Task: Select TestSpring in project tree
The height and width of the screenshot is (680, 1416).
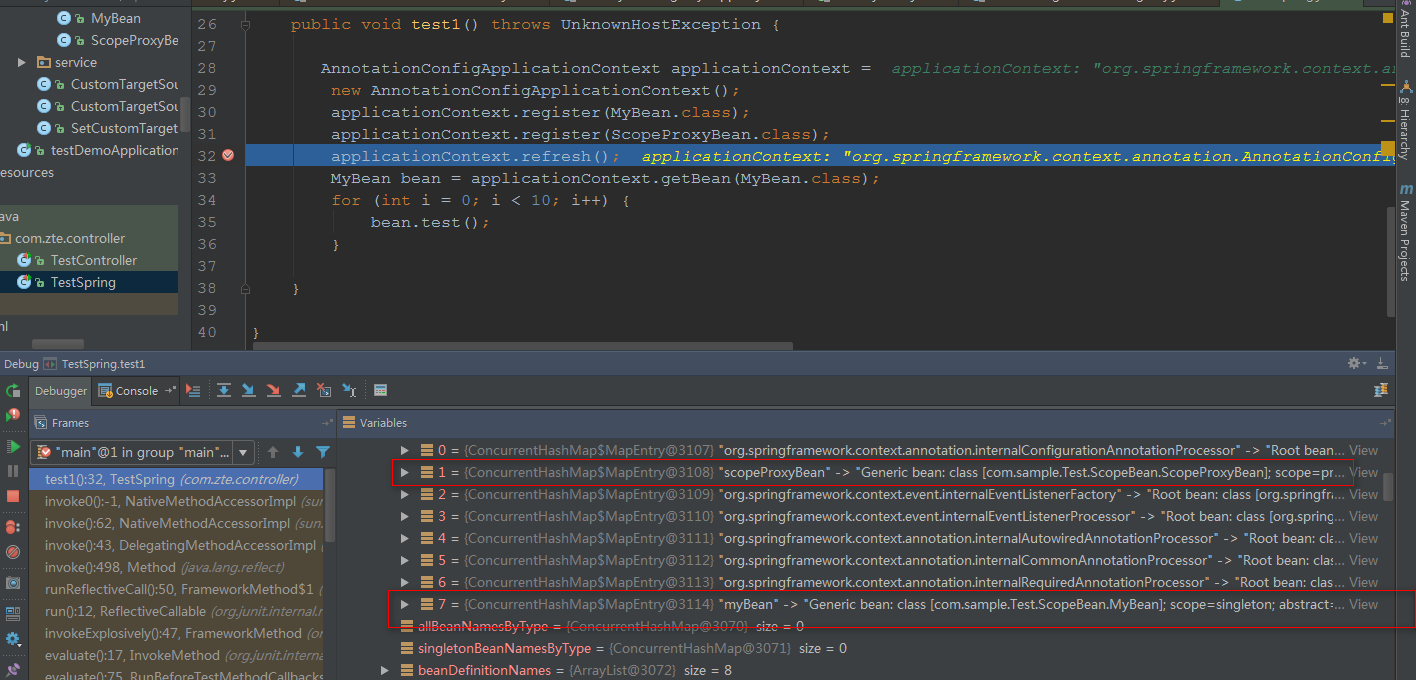Action: pos(83,283)
